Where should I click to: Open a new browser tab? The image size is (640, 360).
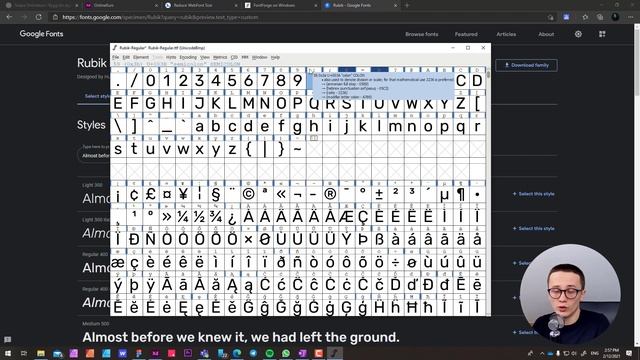pyautogui.click(x=407, y=5)
